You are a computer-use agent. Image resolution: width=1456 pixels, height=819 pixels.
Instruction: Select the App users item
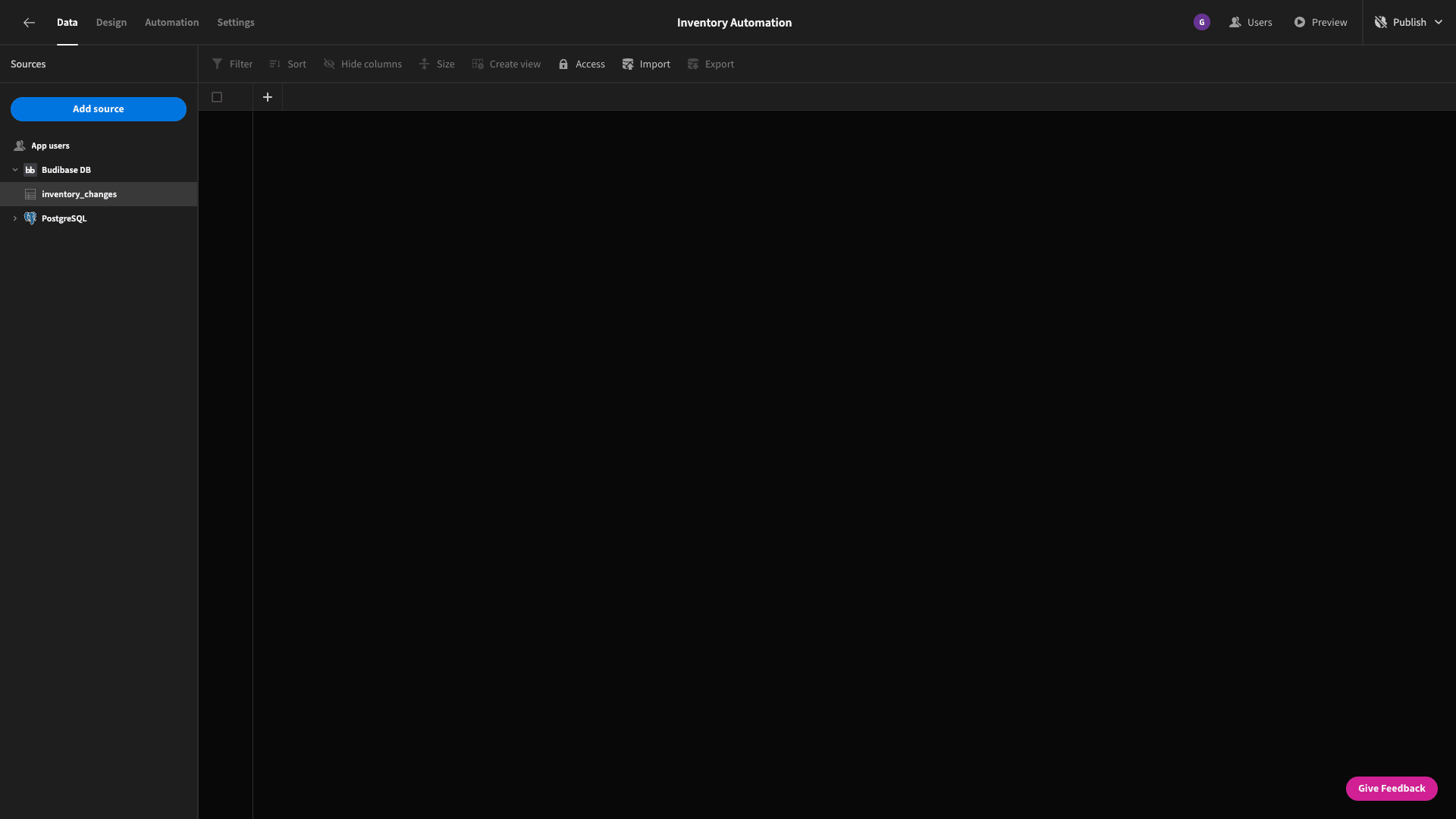point(99,146)
